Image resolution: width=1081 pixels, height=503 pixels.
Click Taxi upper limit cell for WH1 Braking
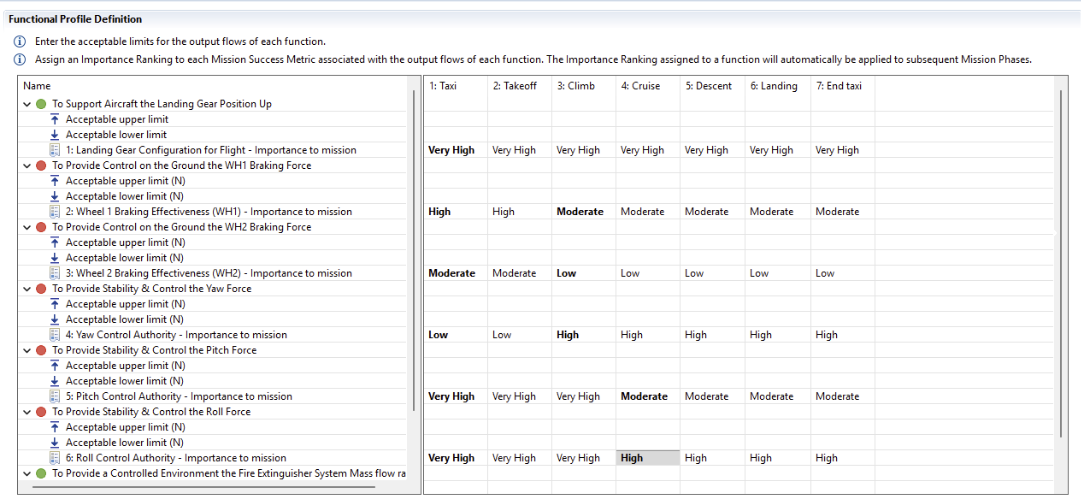(455, 181)
